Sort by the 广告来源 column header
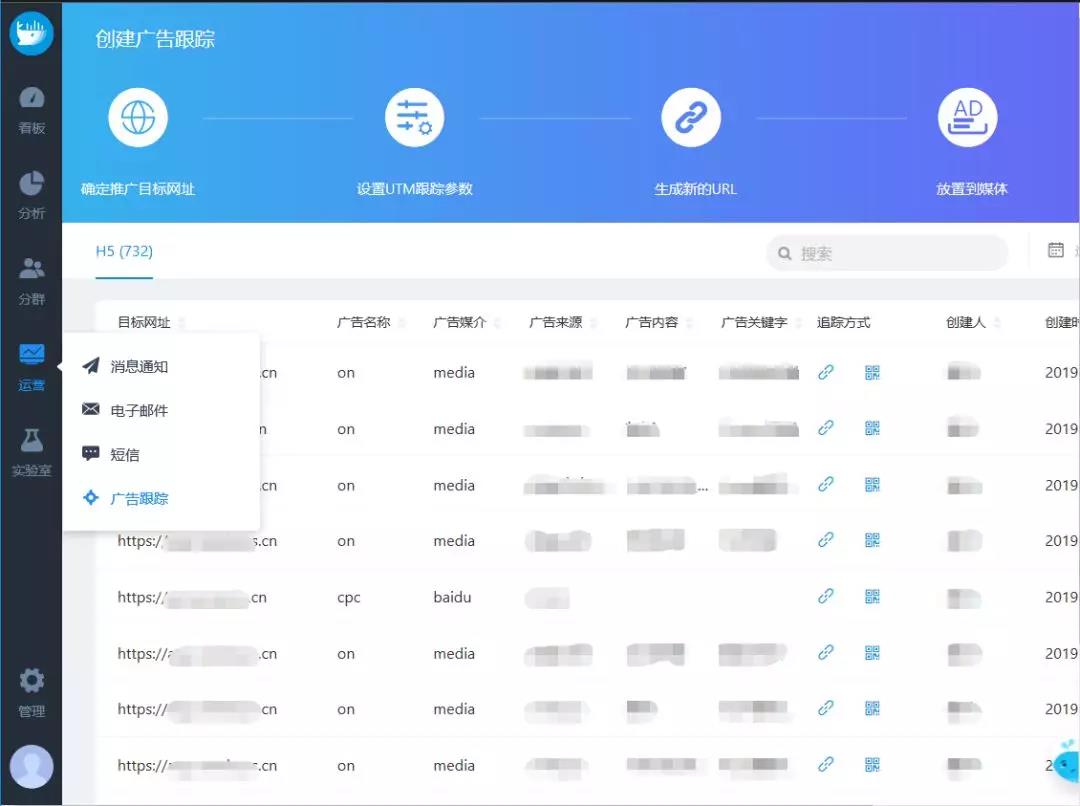1080x806 pixels. [x=556, y=322]
